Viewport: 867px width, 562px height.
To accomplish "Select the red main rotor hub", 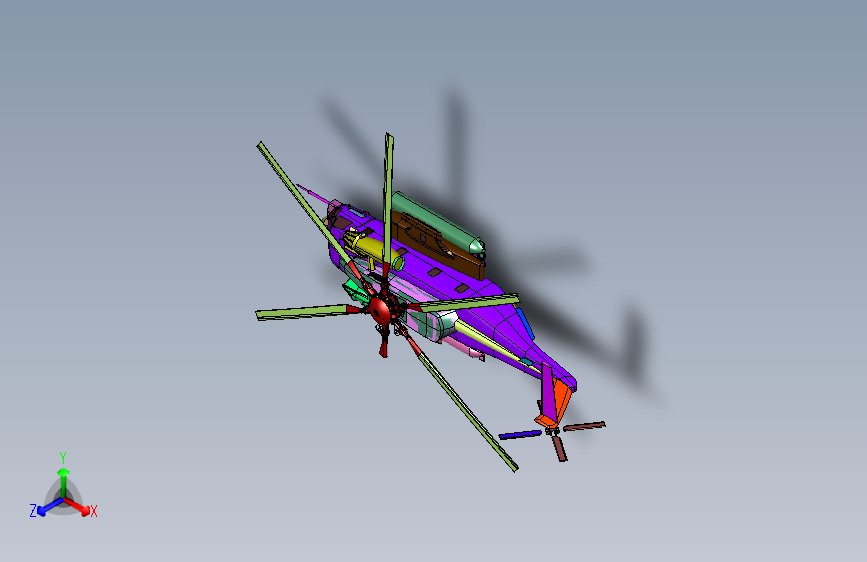I will [x=382, y=310].
